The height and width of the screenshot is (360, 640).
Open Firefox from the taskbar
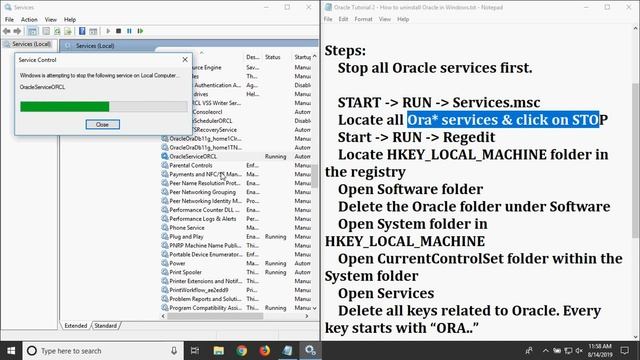click(x=264, y=351)
